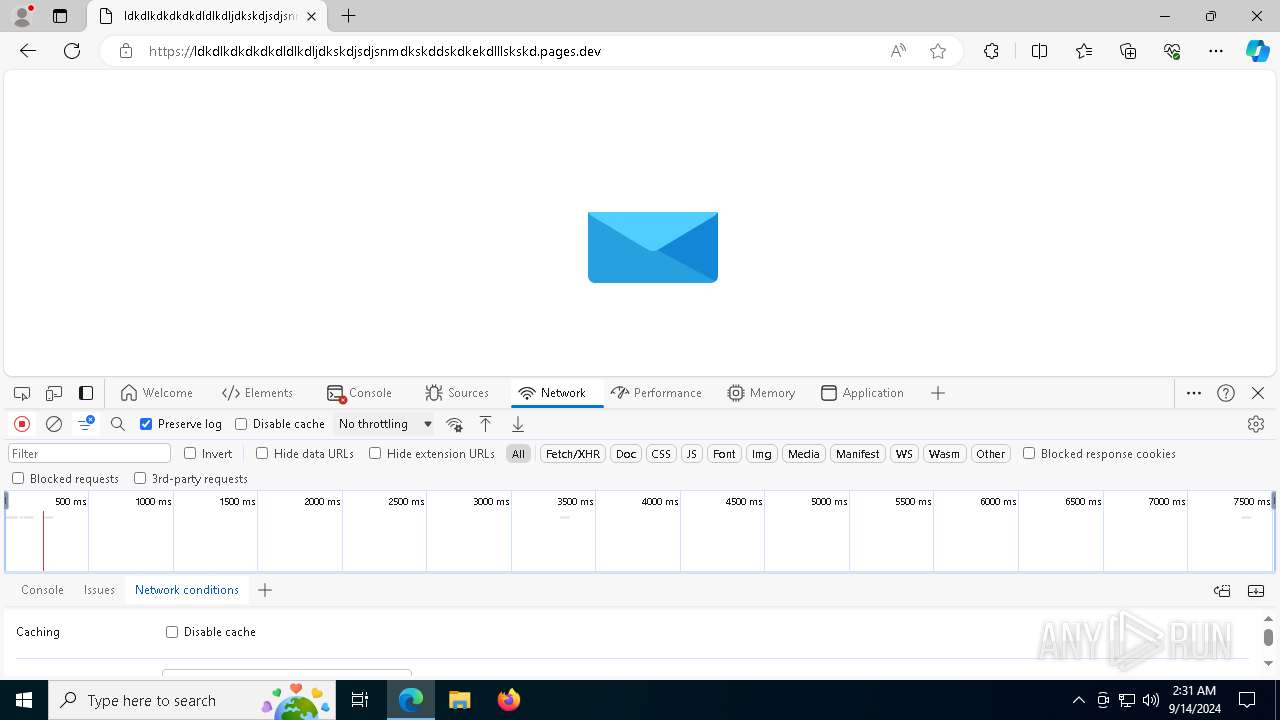1280x720 pixels.
Task: Open DevTools customize three-dots menu
Action: click(x=1194, y=393)
